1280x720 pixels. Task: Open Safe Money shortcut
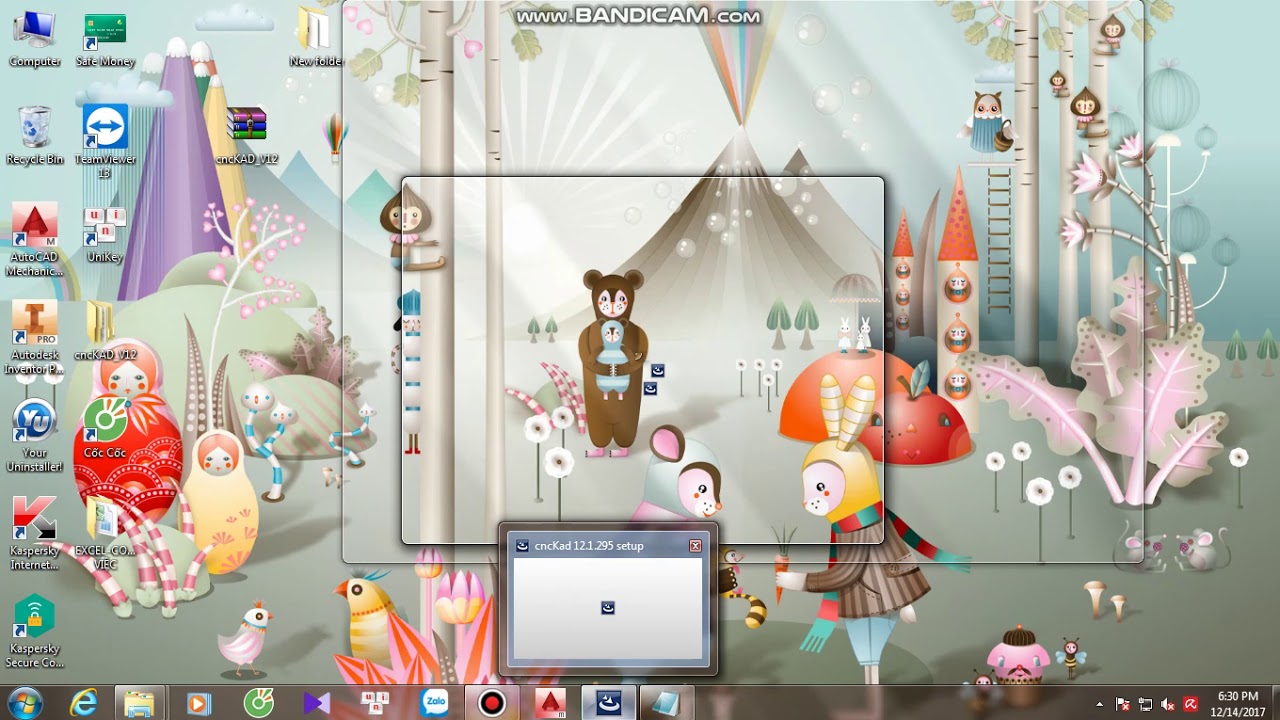click(x=104, y=37)
